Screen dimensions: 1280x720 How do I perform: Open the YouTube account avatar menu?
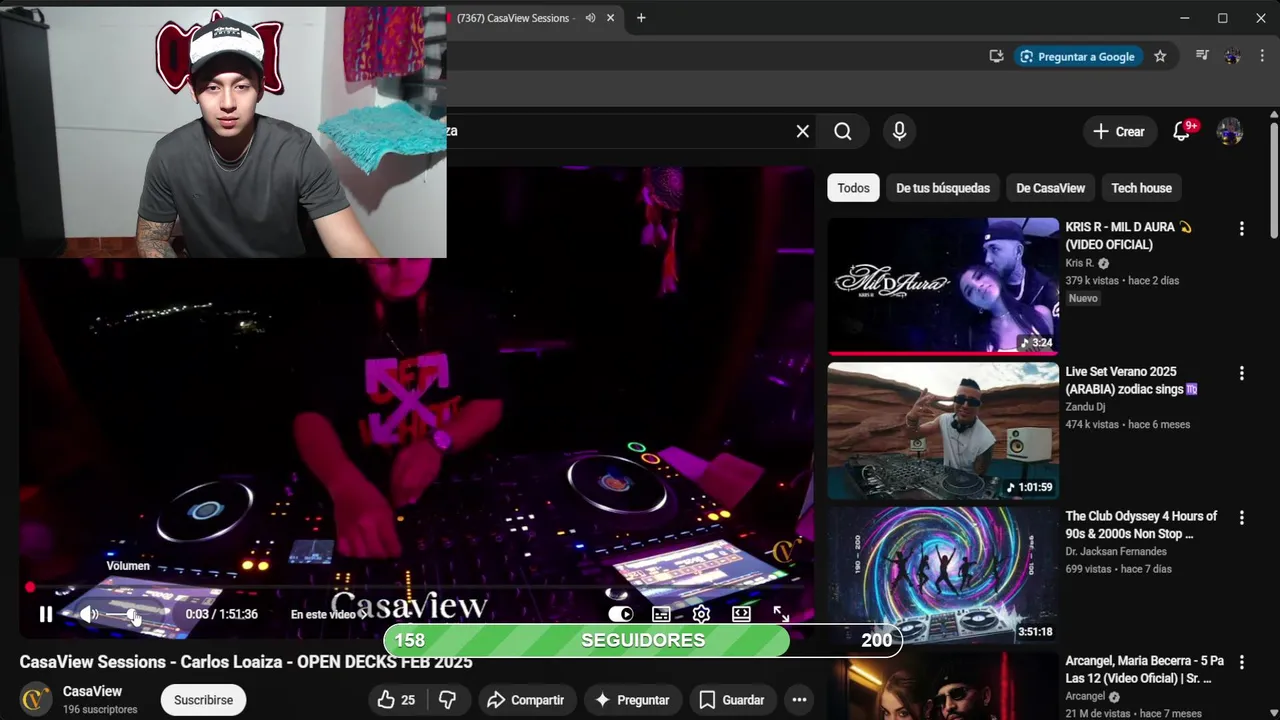(1229, 131)
